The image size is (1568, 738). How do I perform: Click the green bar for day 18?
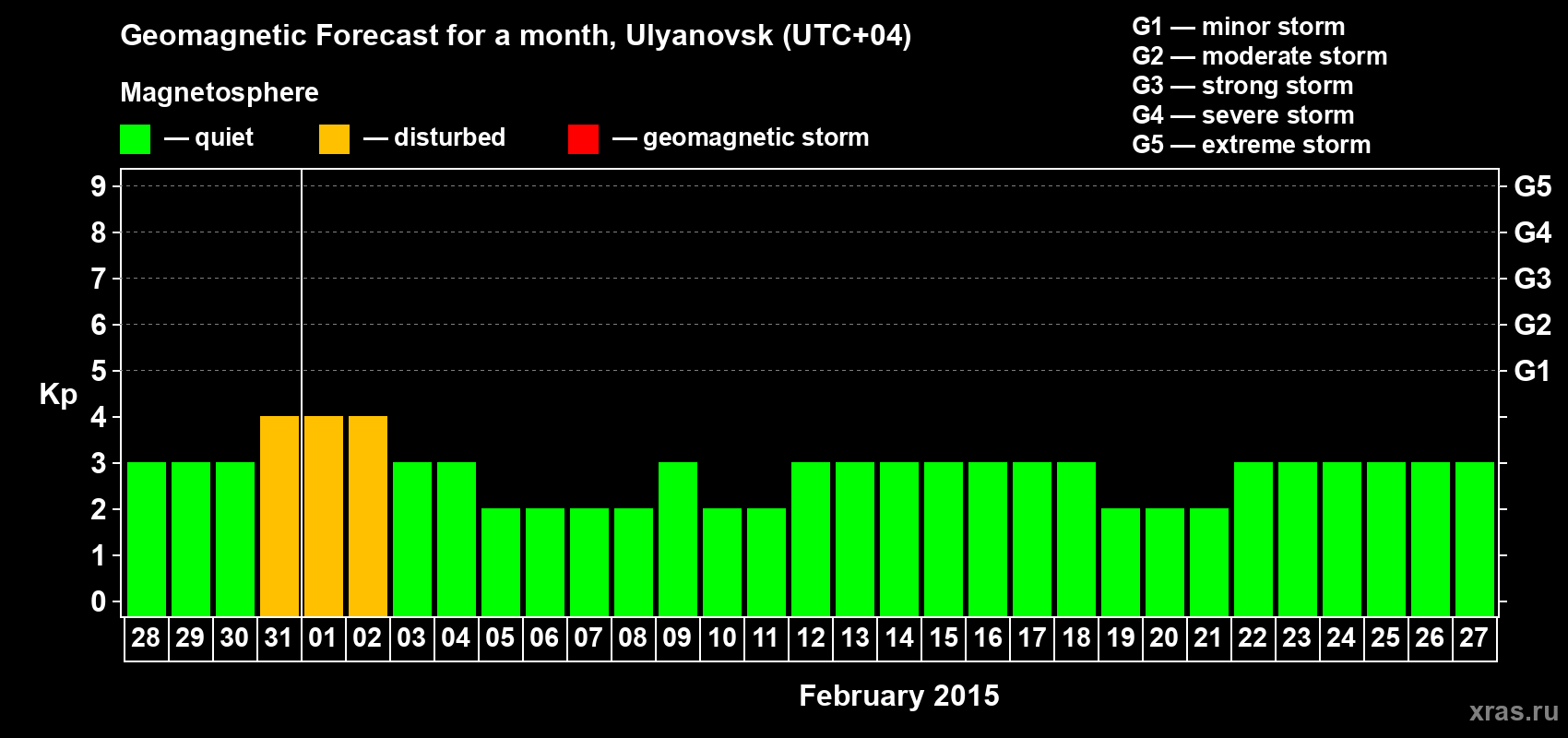click(1076, 539)
